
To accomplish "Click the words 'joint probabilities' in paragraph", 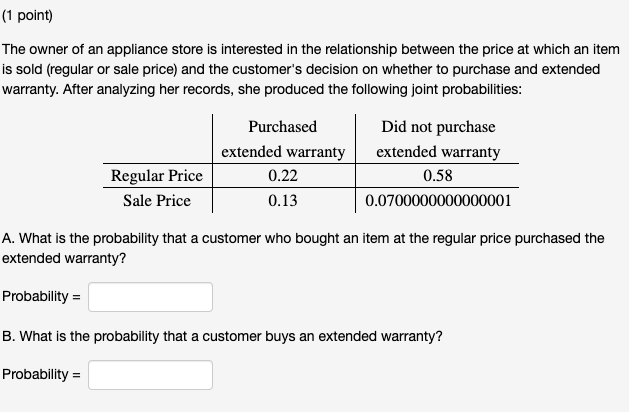I will point(460,88).
